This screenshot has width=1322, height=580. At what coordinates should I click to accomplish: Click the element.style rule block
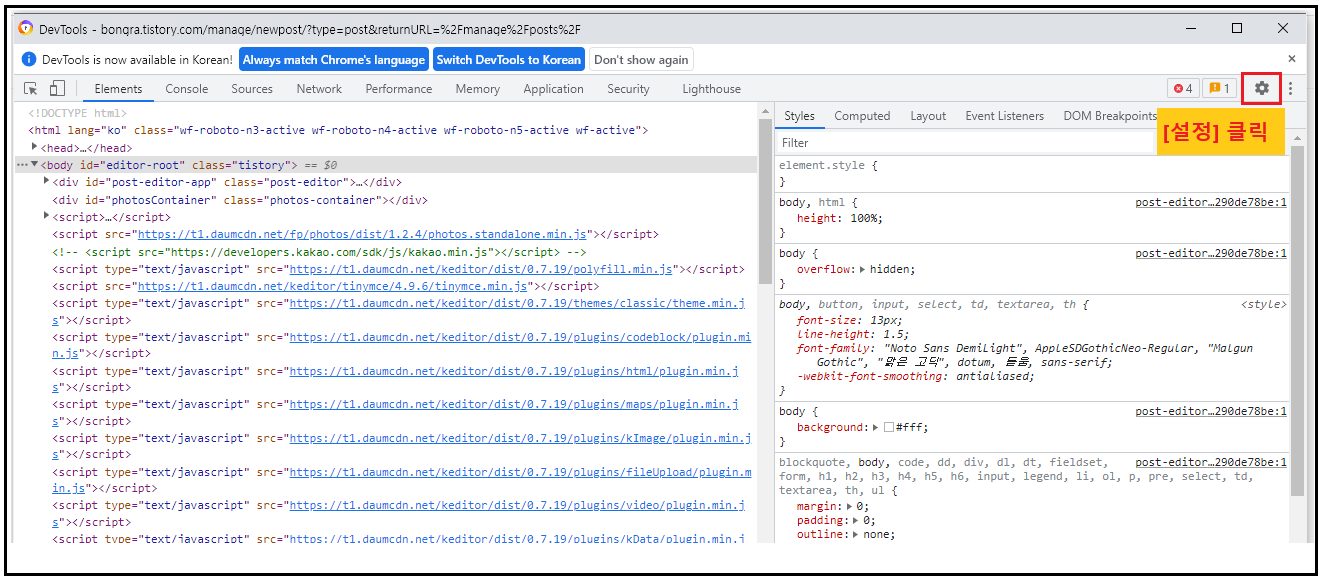[x=1032, y=173]
